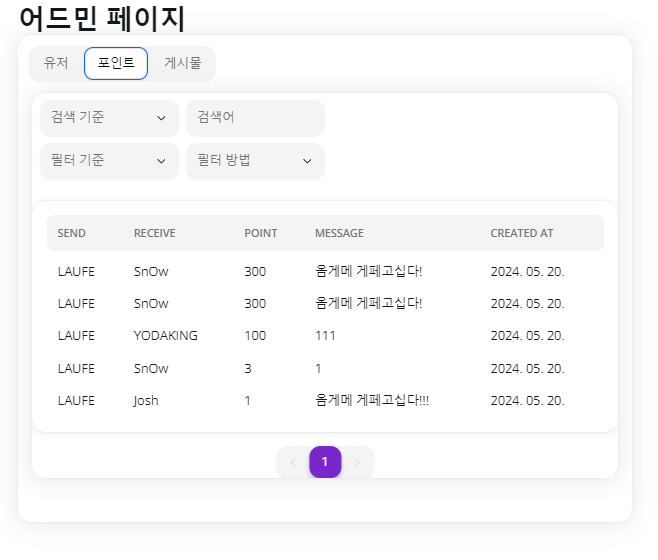Click the chevron on 검색 기준 dropdown
The image size is (658, 560).
click(x=161, y=118)
